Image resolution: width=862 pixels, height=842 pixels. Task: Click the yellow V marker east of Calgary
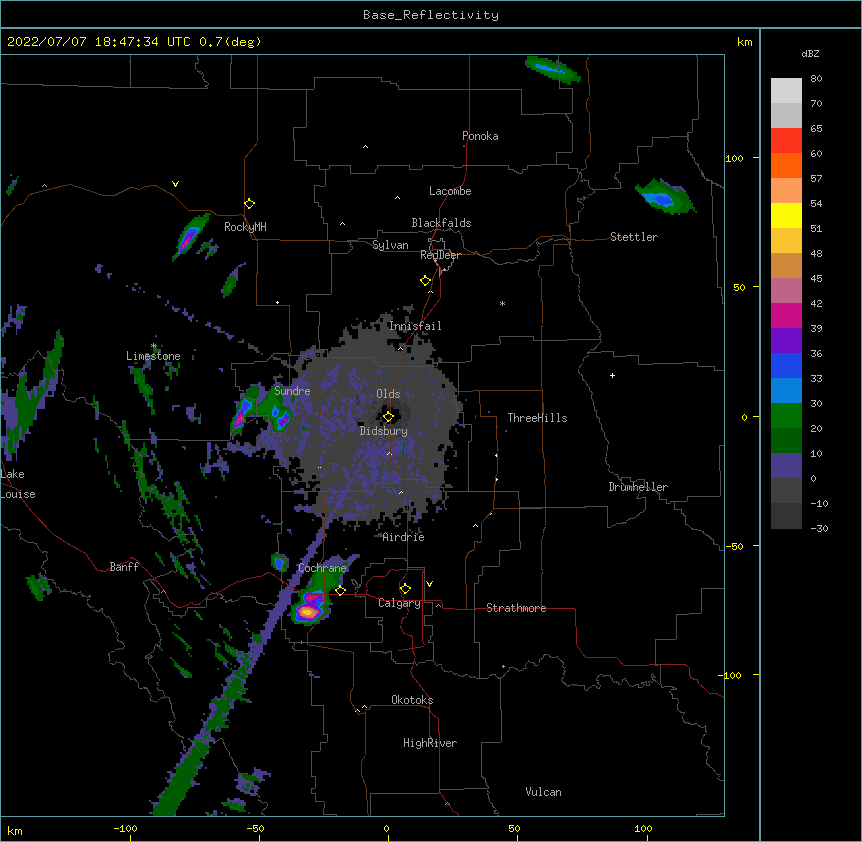click(x=429, y=584)
